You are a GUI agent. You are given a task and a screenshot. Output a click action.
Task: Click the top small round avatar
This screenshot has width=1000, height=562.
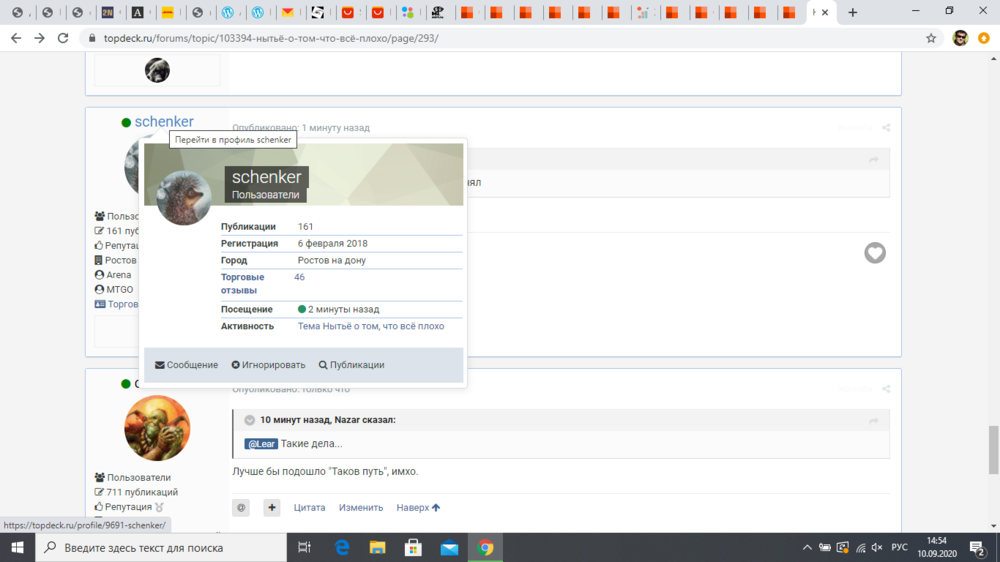[x=157, y=70]
